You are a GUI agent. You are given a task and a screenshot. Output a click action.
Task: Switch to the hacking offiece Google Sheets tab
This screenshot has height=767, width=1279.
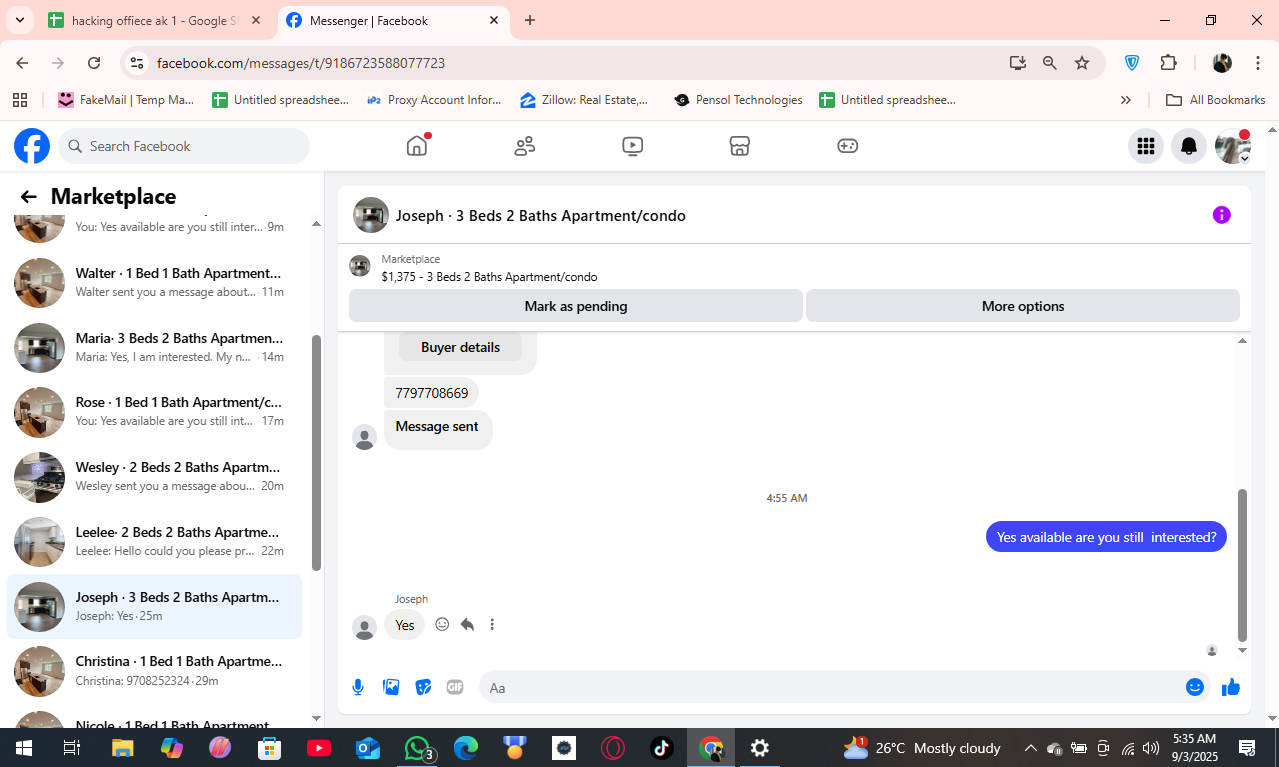[x=155, y=20]
